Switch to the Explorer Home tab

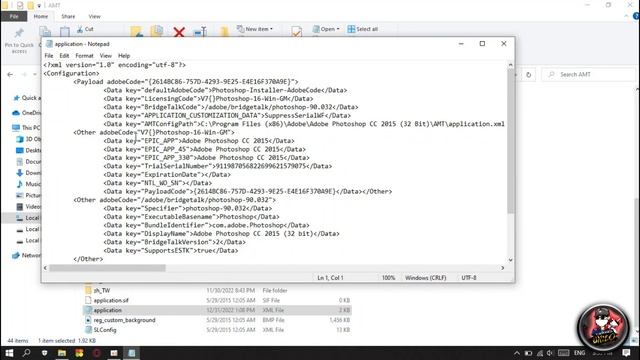click(40, 16)
